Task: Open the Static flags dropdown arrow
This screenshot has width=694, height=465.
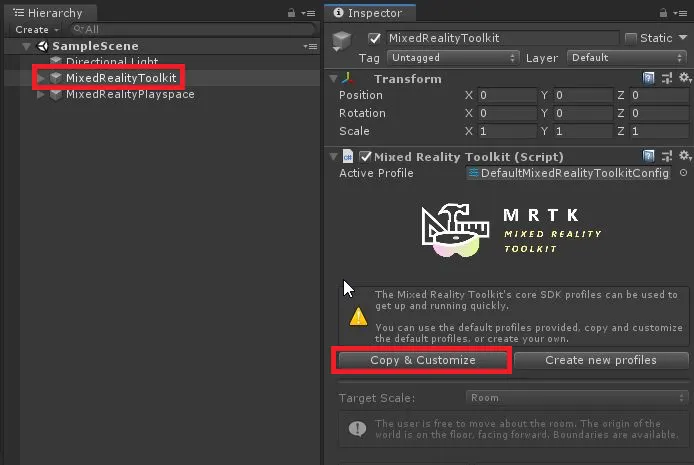Action: click(x=682, y=38)
